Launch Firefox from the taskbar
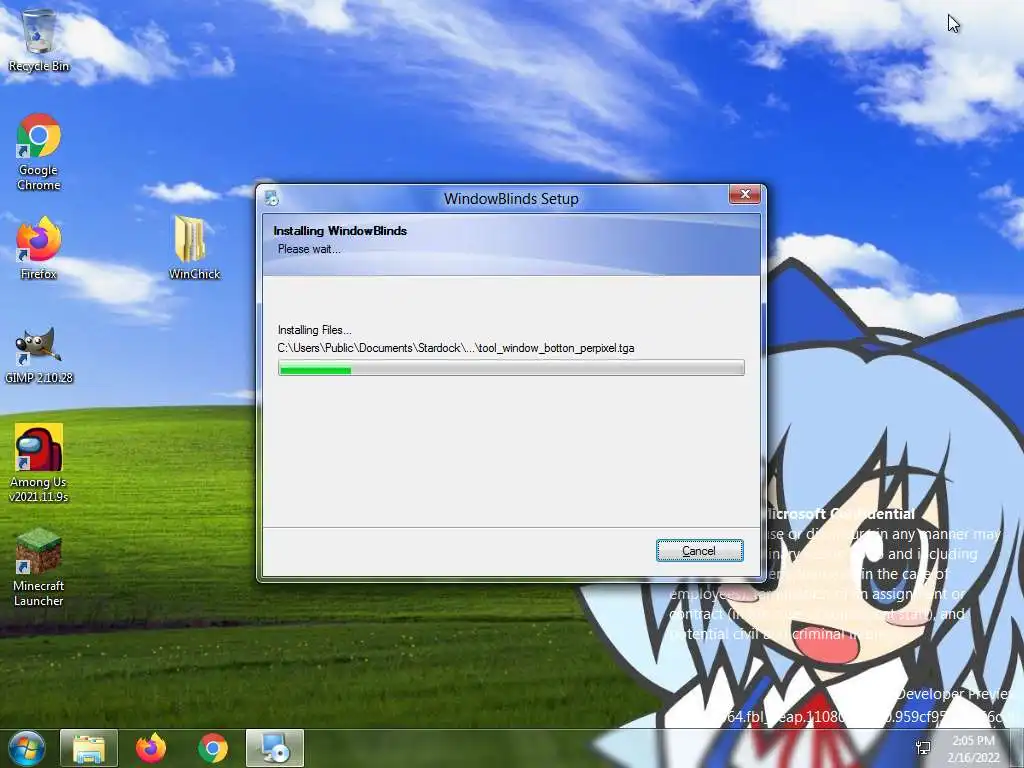Screen dimensions: 1024x768 point(151,748)
